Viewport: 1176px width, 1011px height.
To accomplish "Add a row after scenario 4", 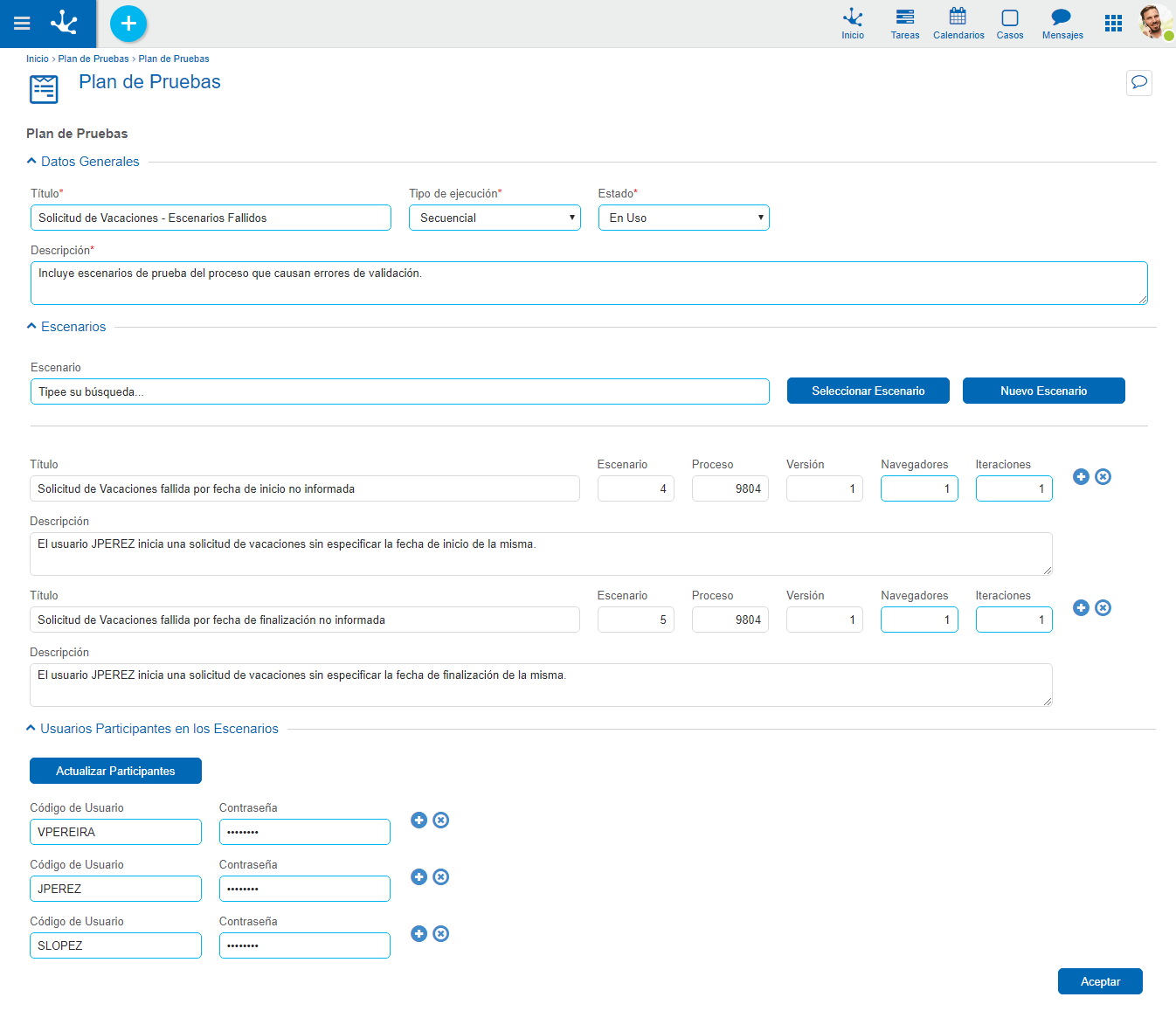I will pyautogui.click(x=1081, y=476).
